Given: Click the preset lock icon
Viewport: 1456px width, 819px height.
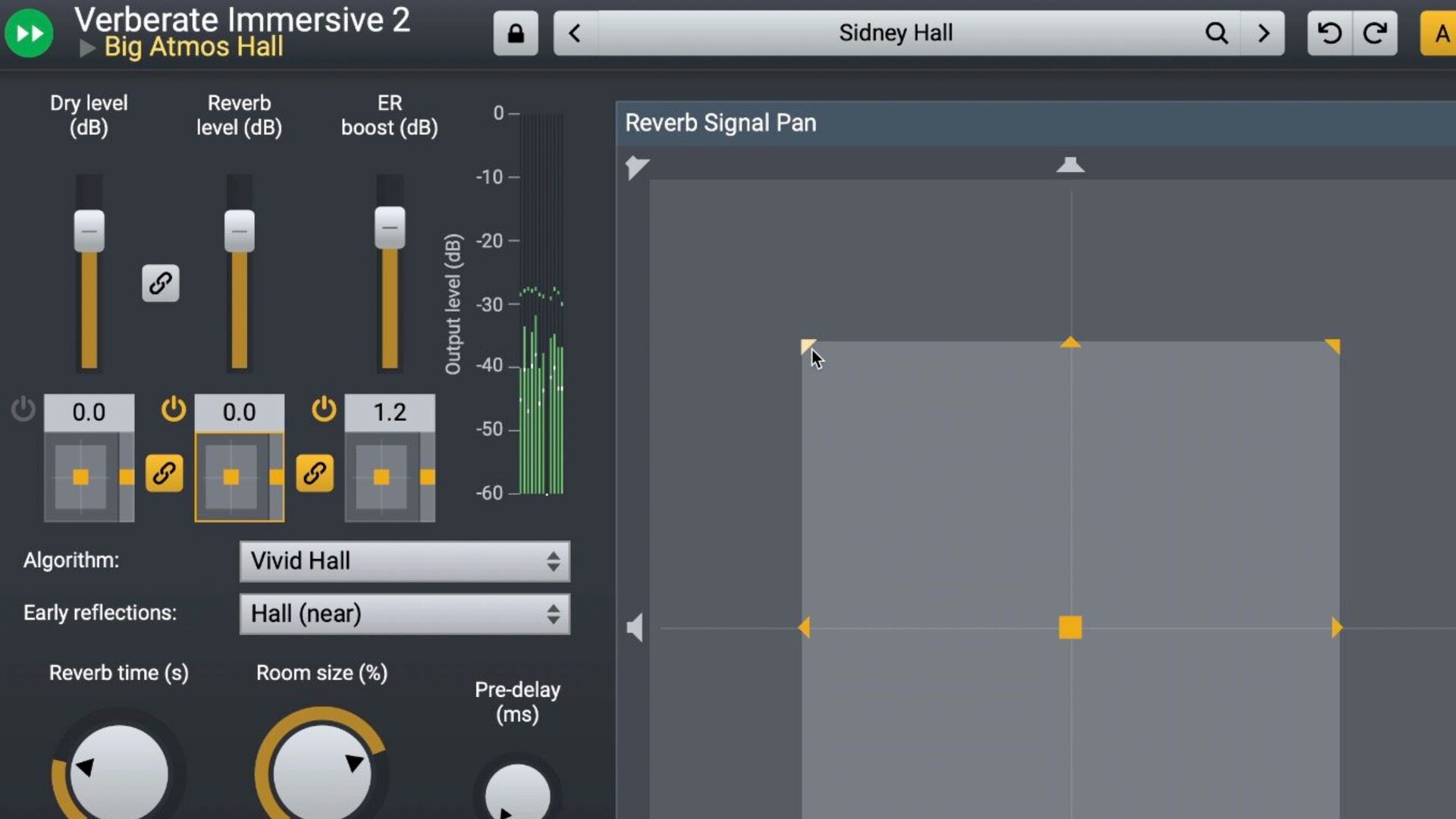Looking at the screenshot, I should [x=516, y=33].
